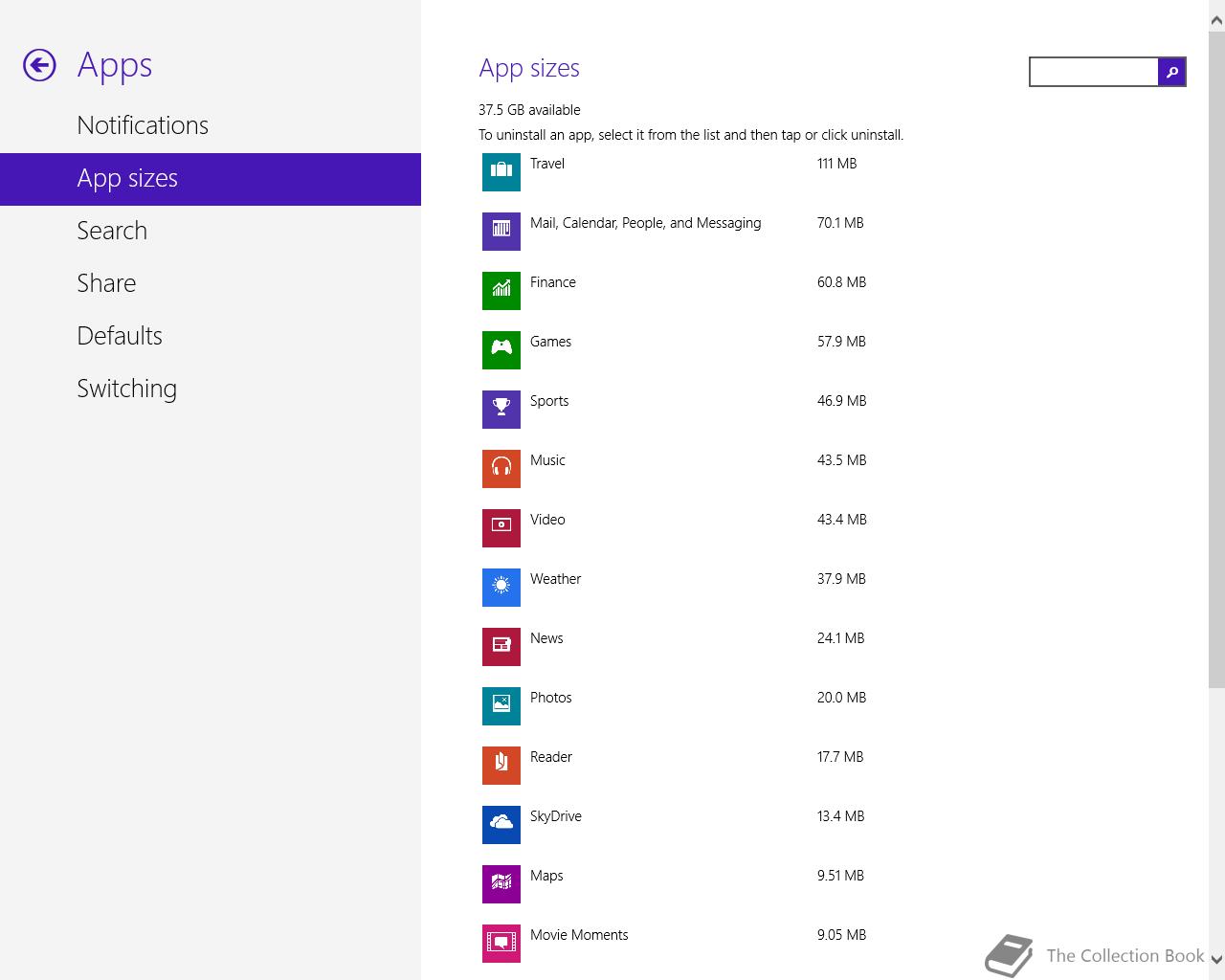Click the search magnifier button
This screenshot has height=980, width=1225.
click(x=1171, y=72)
